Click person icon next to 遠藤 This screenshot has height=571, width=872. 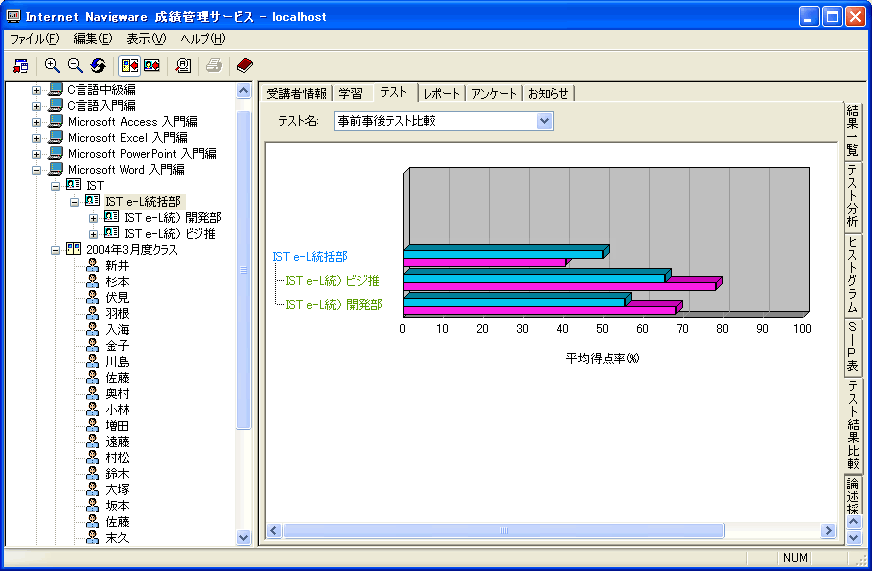coord(92,441)
